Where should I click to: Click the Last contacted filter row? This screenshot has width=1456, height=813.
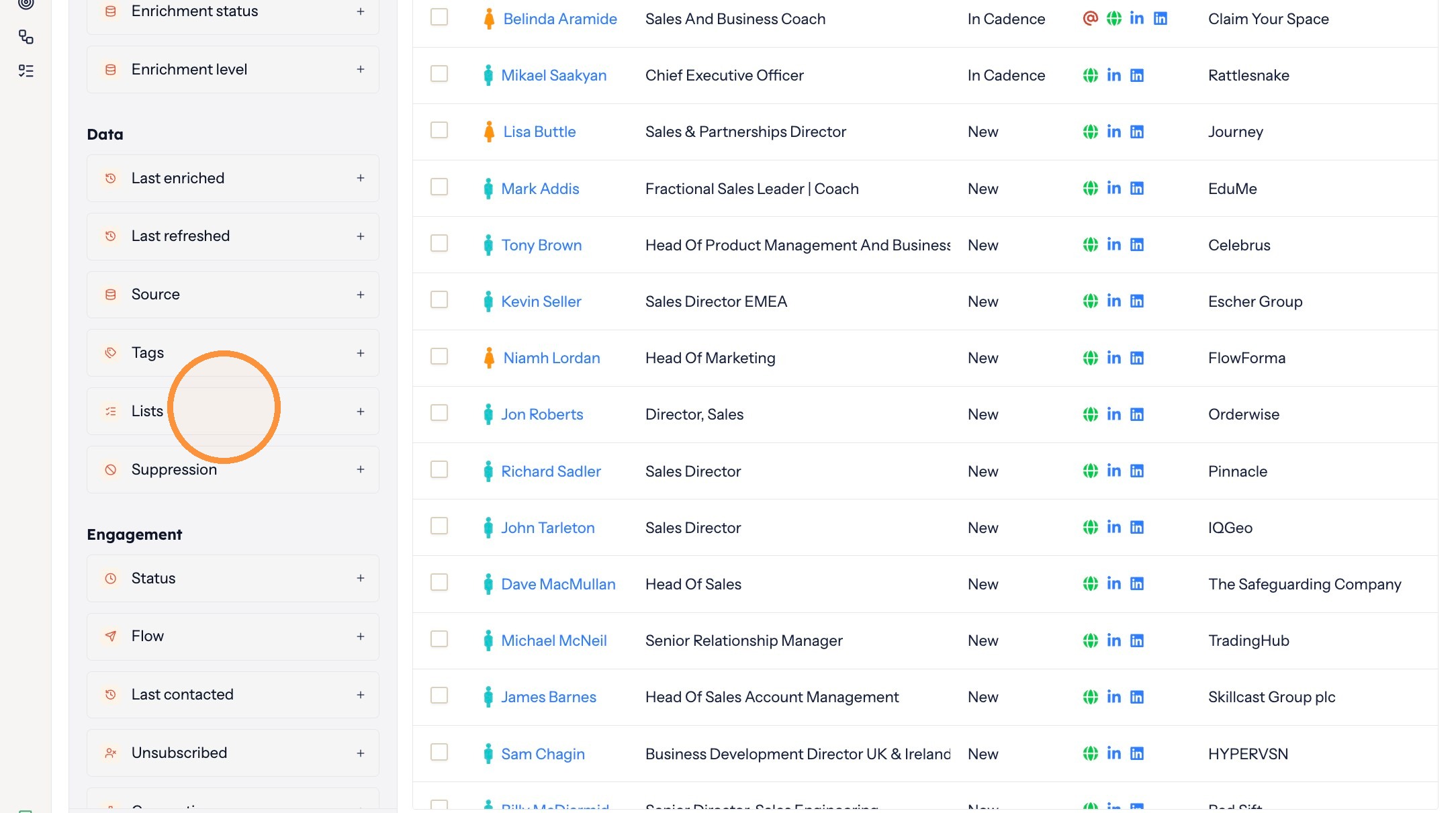coord(233,695)
